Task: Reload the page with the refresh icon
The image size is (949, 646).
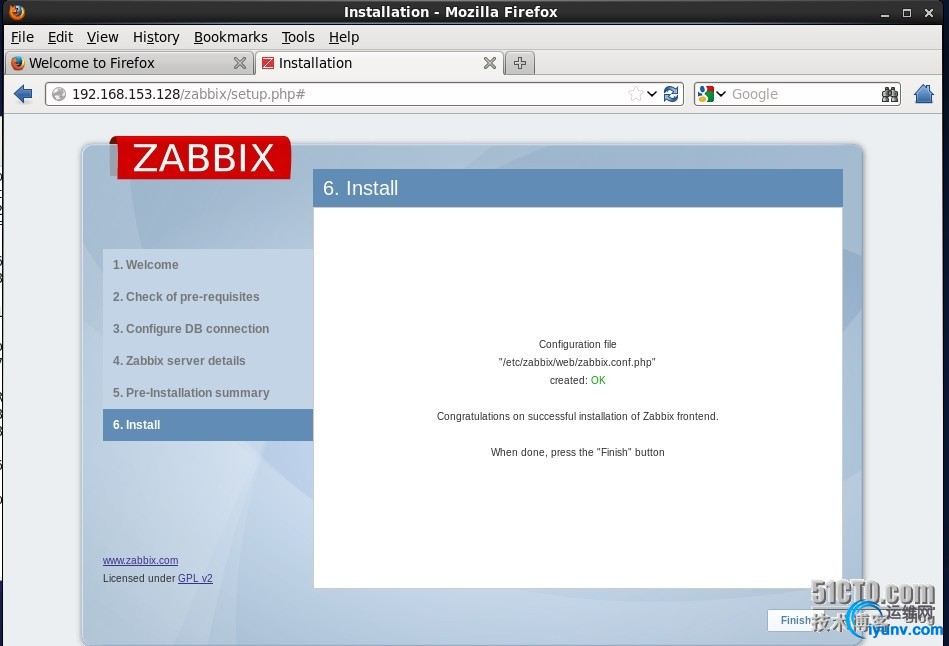Action: [x=671, y=94]
